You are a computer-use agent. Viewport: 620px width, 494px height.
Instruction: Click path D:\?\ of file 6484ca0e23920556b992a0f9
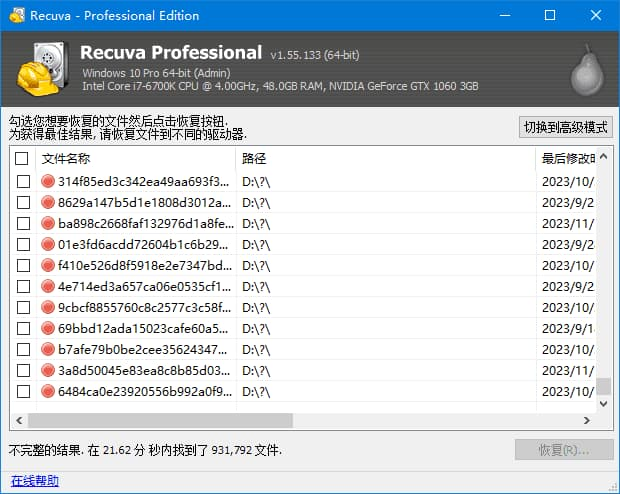[256, 392]
